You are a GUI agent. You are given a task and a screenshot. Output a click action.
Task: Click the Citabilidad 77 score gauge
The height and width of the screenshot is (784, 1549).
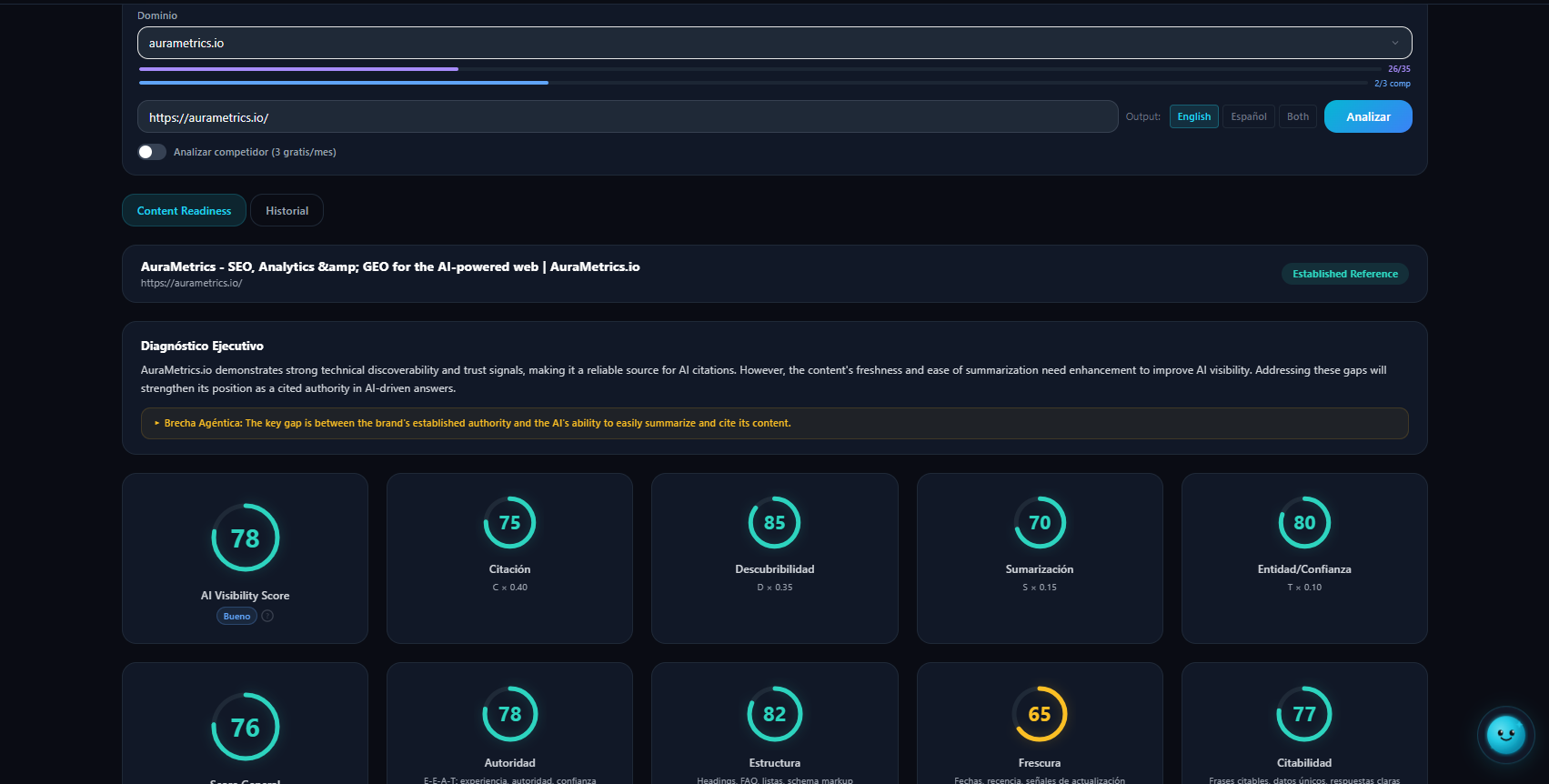tap(1304, 714)
